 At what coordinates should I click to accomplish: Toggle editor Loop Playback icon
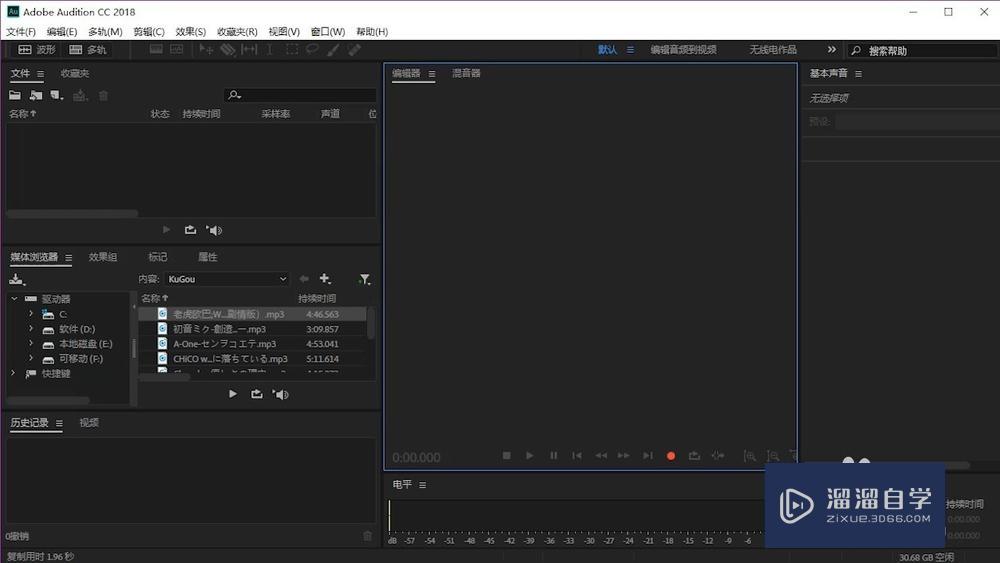(x=694, y=455)
